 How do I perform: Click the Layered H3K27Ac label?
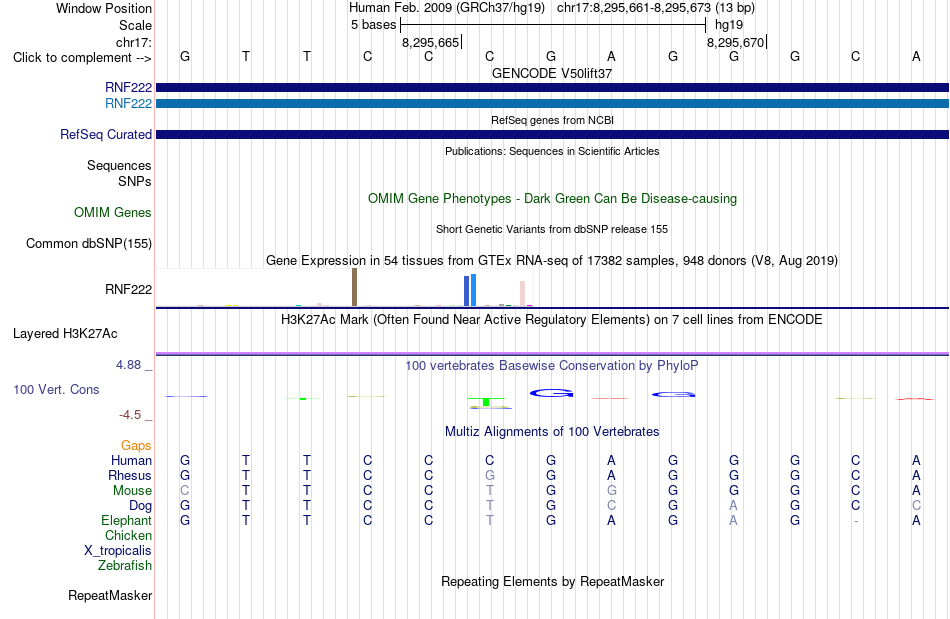click(65, 334)
